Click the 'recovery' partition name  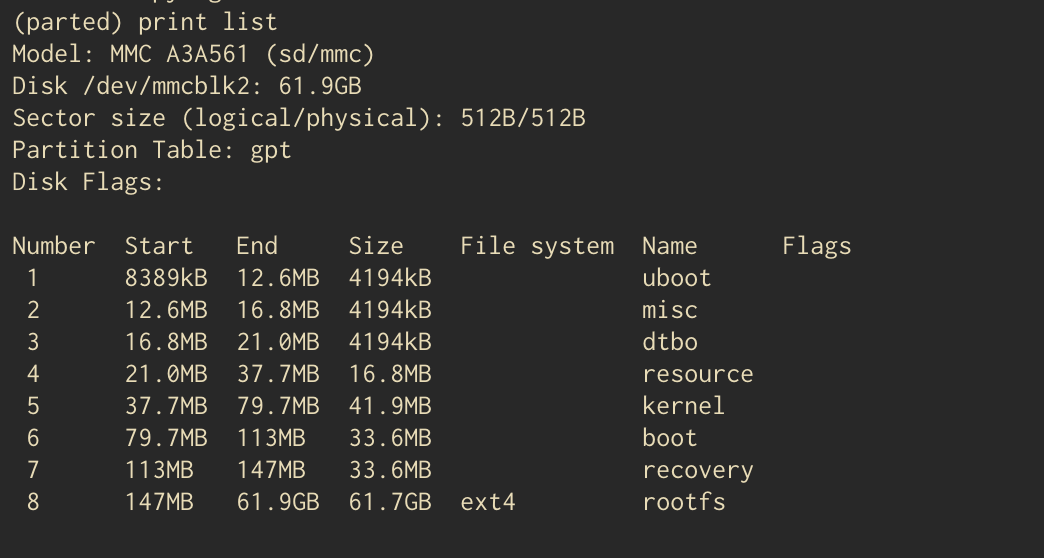point(697,470)
